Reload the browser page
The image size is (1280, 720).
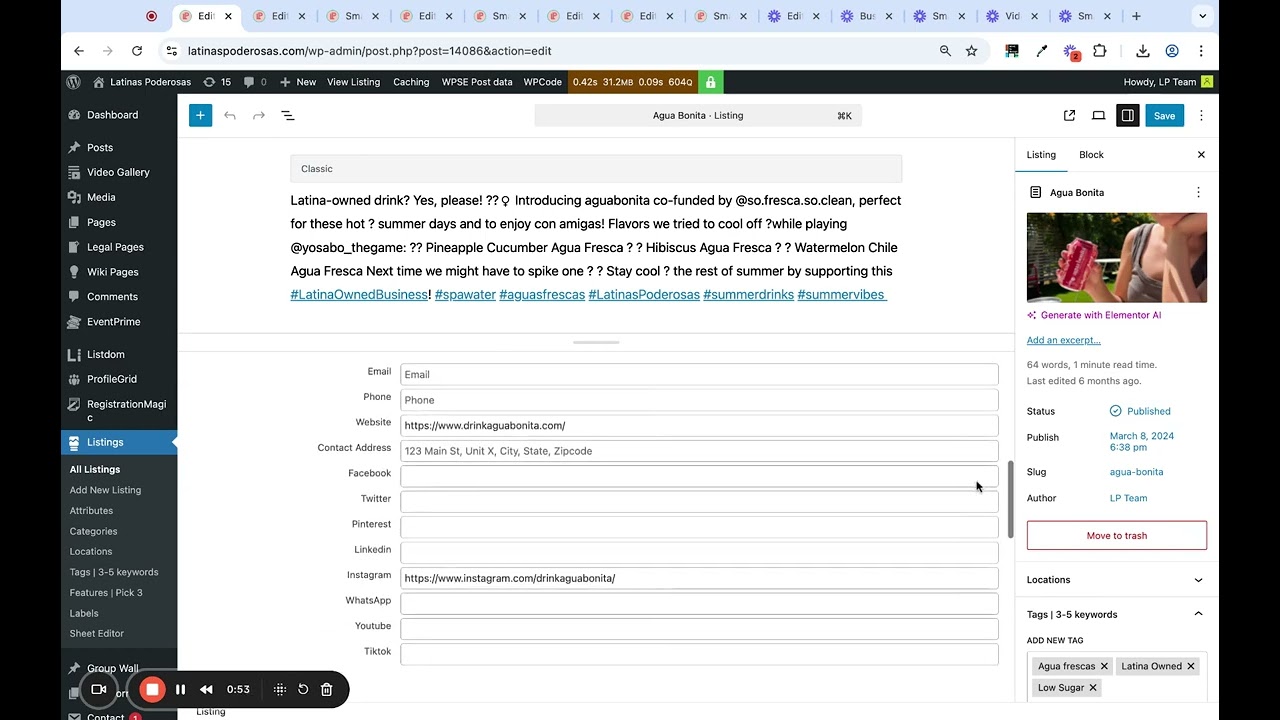click(x=137, y=51)
